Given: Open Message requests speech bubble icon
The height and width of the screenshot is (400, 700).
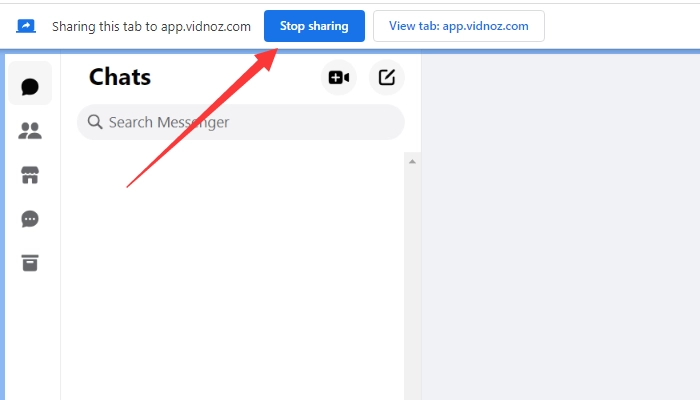Looking at the screenshot, I should 30,219.
